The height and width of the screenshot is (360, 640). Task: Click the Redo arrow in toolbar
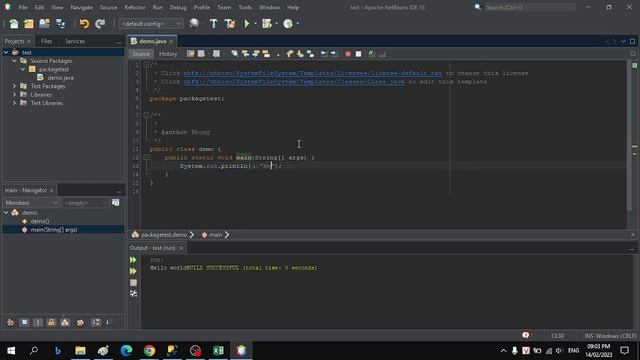(x=100, y=24)
